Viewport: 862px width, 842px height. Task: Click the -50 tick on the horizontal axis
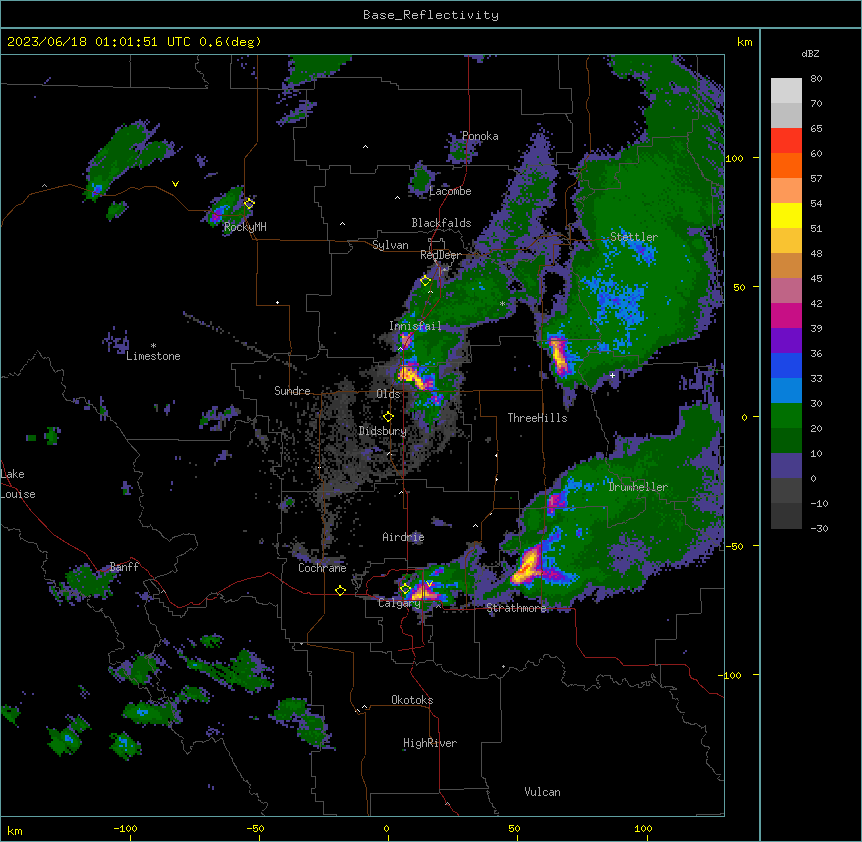(255, 828)
